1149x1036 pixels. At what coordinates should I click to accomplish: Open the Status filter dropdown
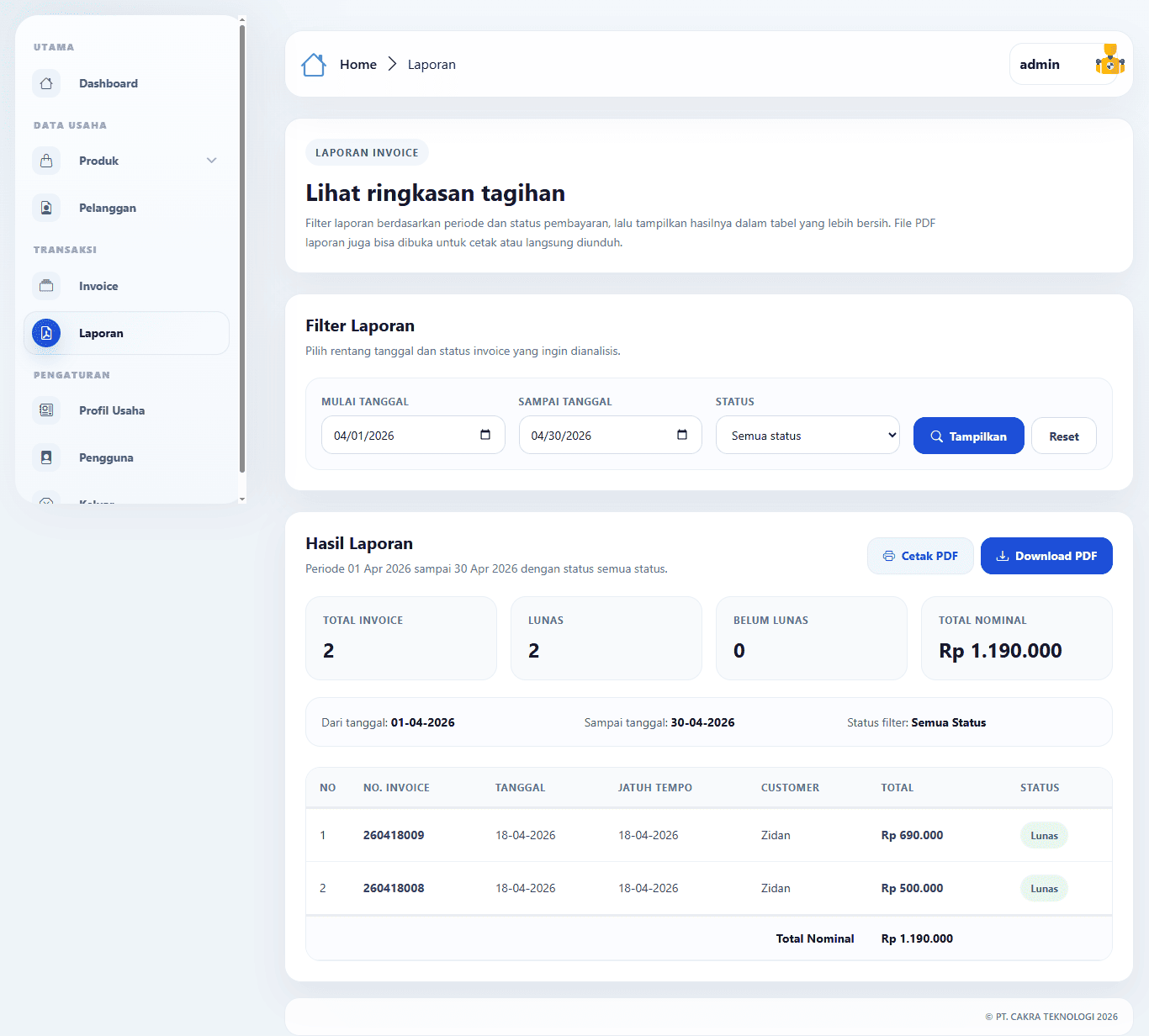pyautogui.click(x=807, y=436)
